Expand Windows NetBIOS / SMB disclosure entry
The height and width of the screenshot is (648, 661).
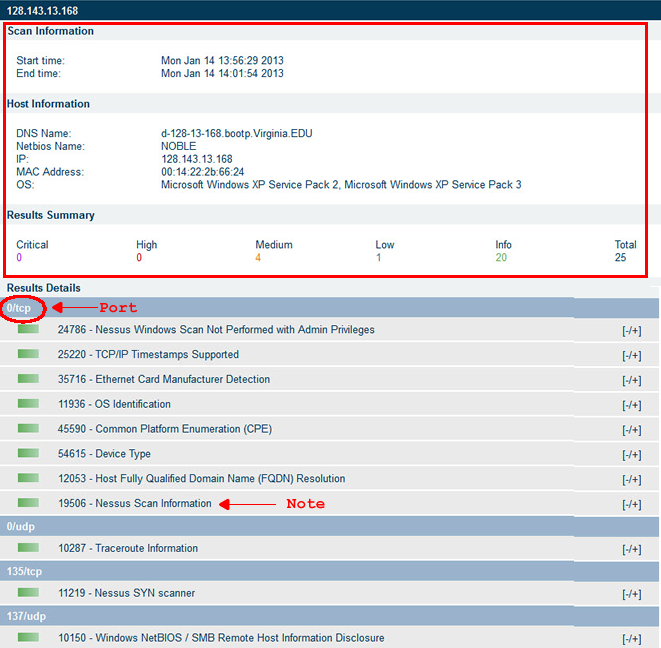[x=631, y=639]
